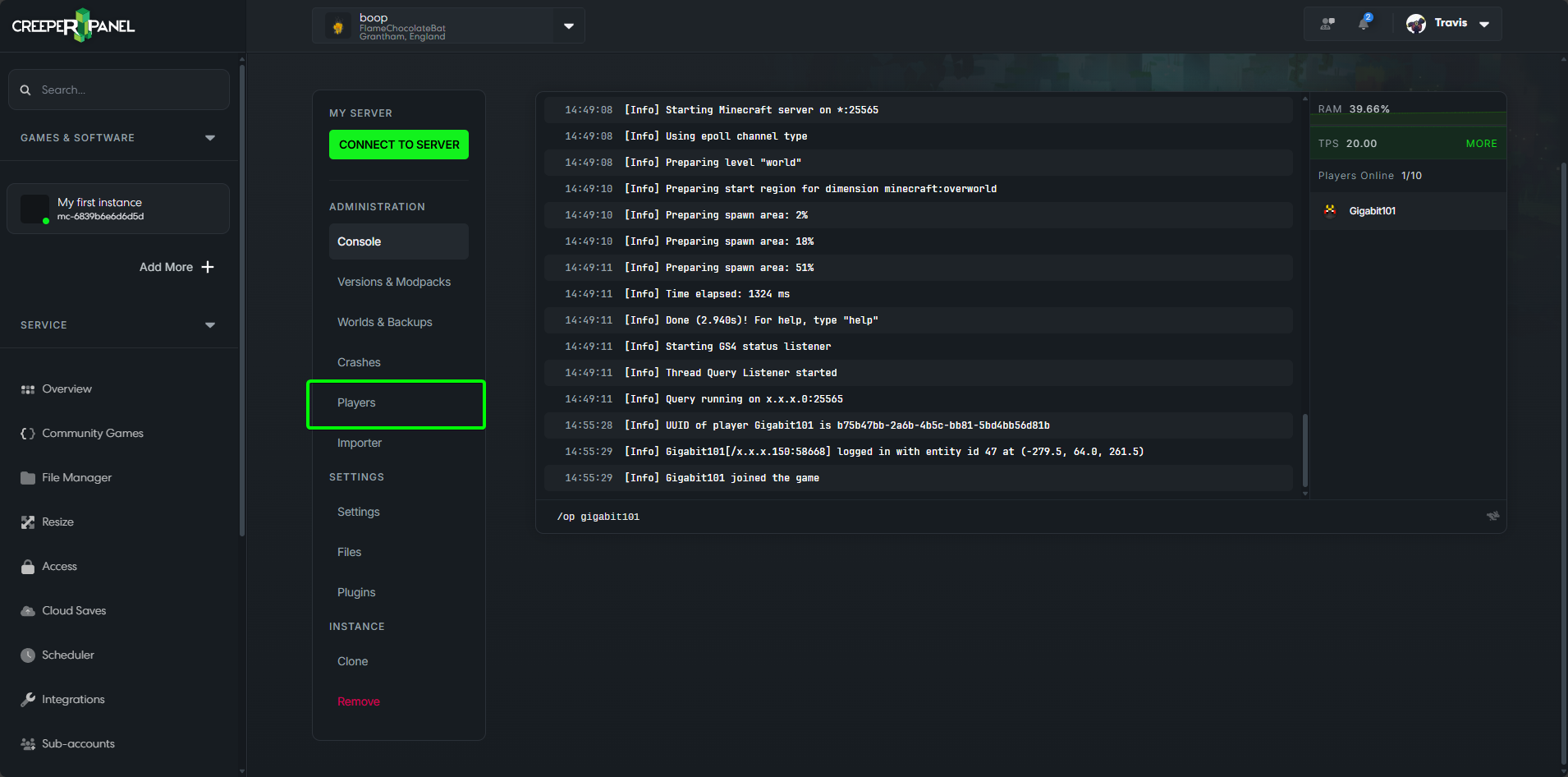Screen dimensions: 1568x777
Task: Open File Manager via its folder icon
Action: click(27, 477)
